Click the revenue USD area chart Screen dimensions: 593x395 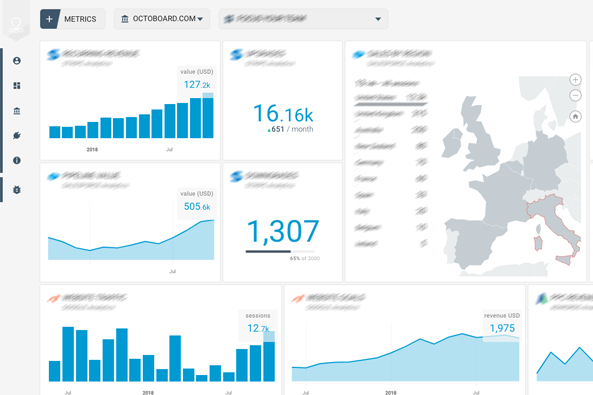pyautogui.click(x=405, y=358)
